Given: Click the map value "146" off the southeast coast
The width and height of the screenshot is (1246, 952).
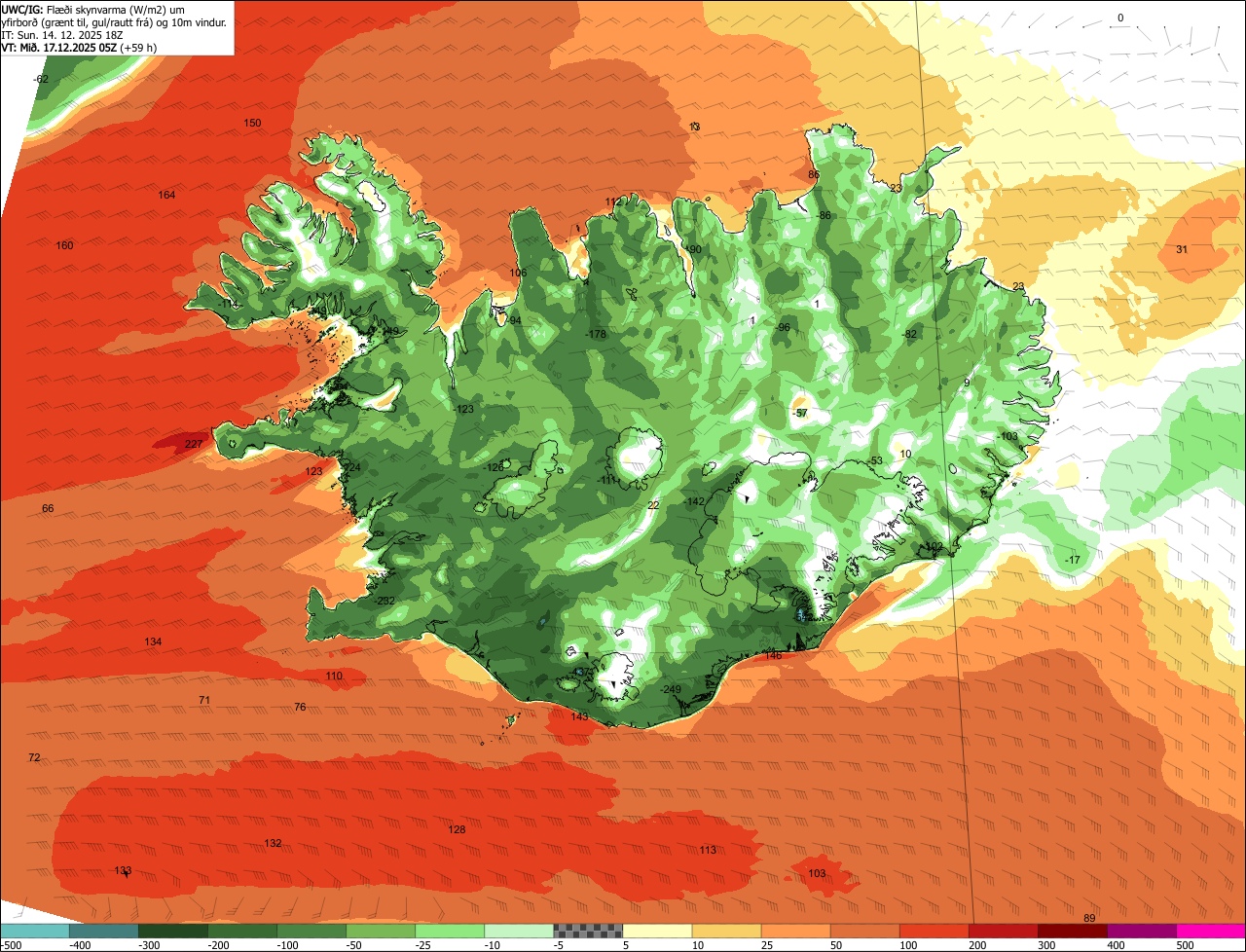Looking at the screenshot, I should tap(773, 655).
